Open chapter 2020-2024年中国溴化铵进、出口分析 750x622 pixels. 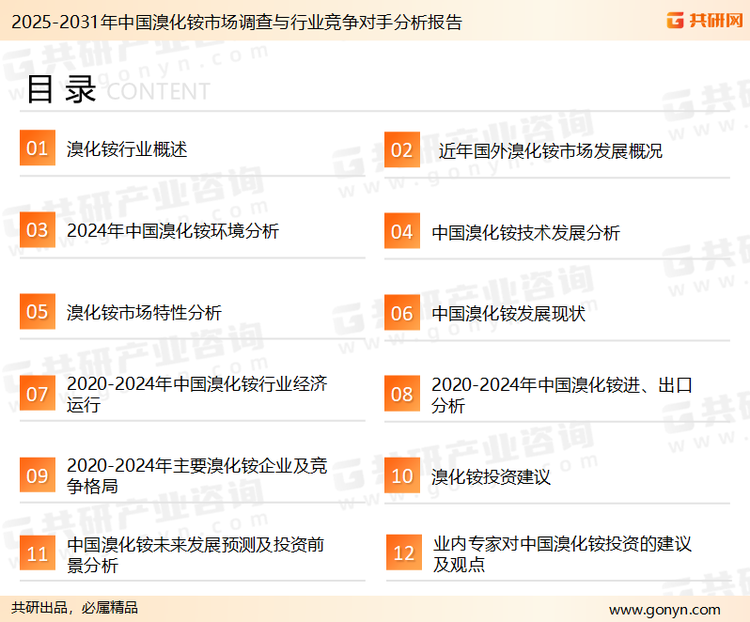point(562,395)
